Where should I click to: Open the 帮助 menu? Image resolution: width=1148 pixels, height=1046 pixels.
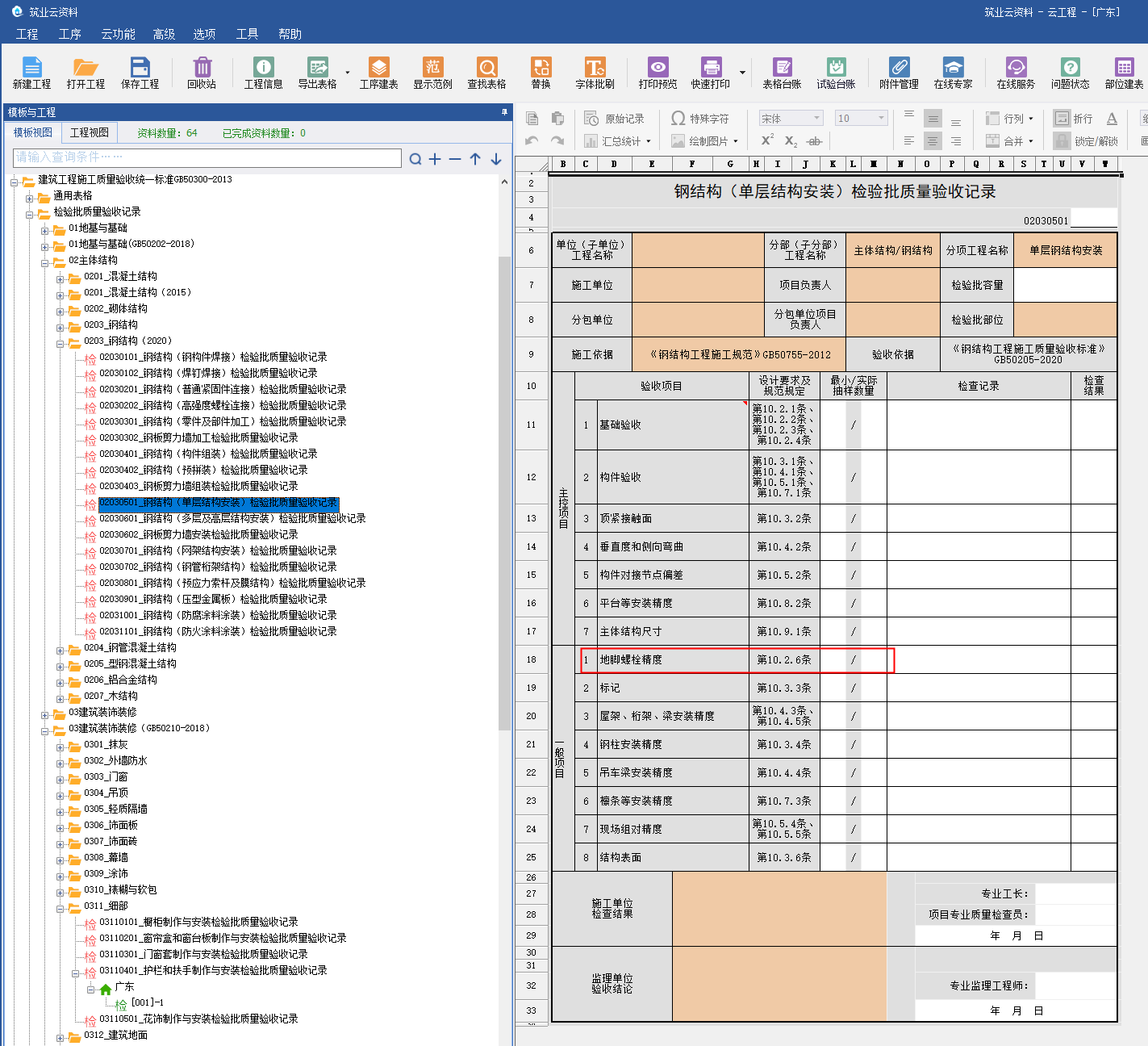tap(290, 34)
